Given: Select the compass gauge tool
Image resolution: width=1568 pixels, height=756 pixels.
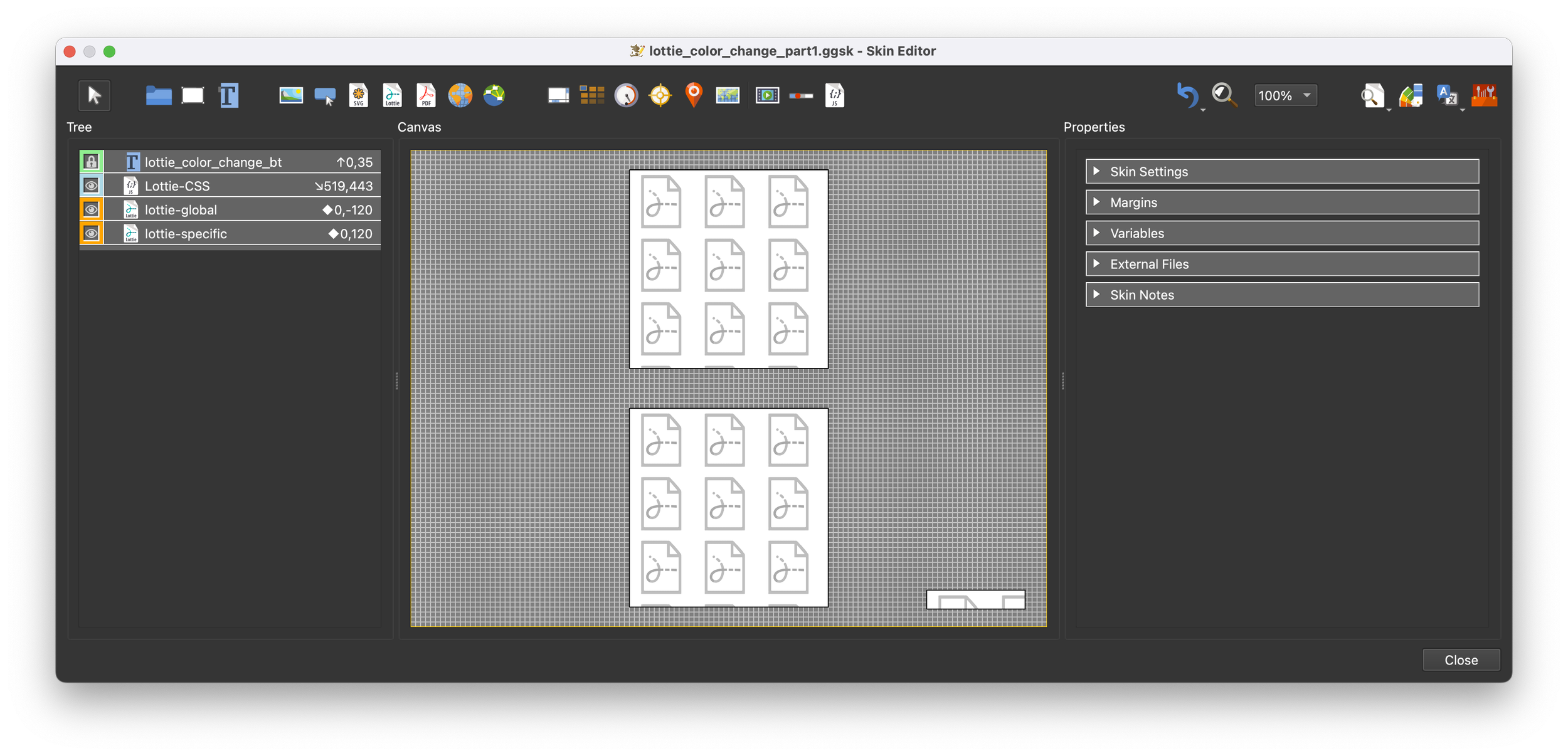Looking at the screenshot, I should coord(625,95).
